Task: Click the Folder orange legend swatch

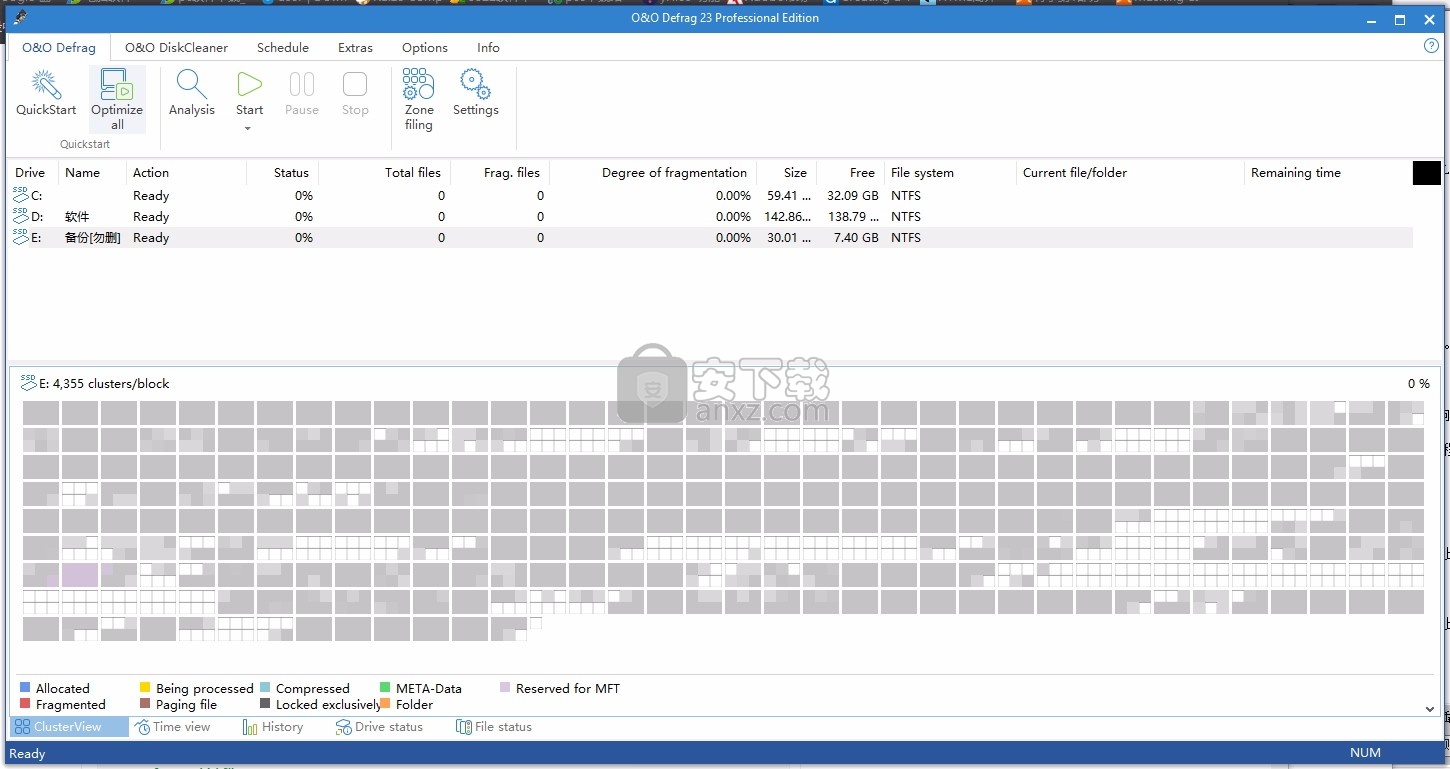Action: (x=385, y=704)
